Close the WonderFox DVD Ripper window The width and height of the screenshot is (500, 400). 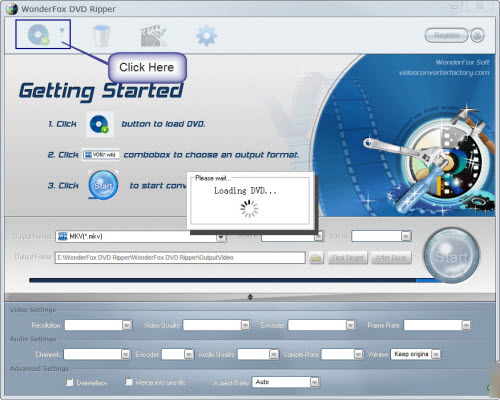tap(480, 6)
